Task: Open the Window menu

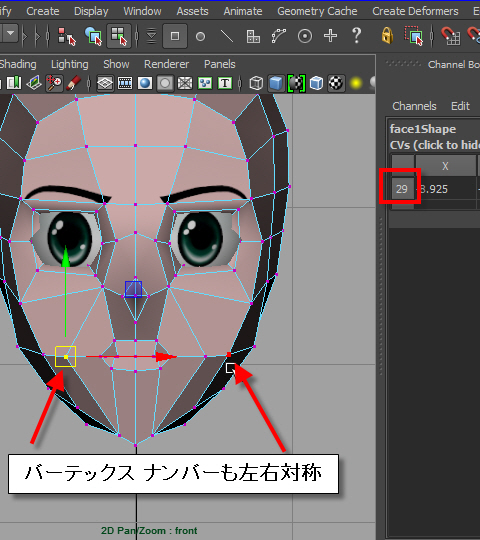Action: pos(142,11)
